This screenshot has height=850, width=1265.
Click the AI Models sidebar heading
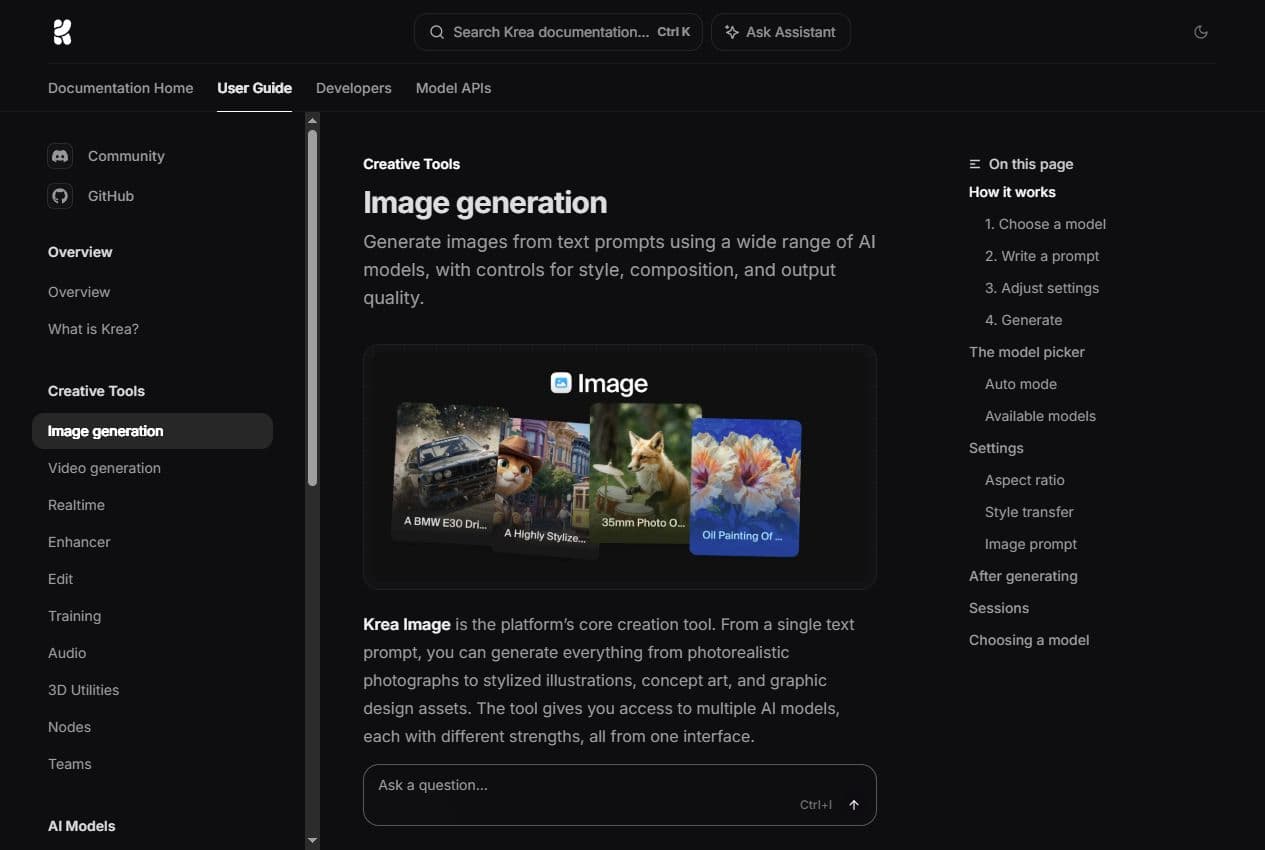tap(82, 826)
